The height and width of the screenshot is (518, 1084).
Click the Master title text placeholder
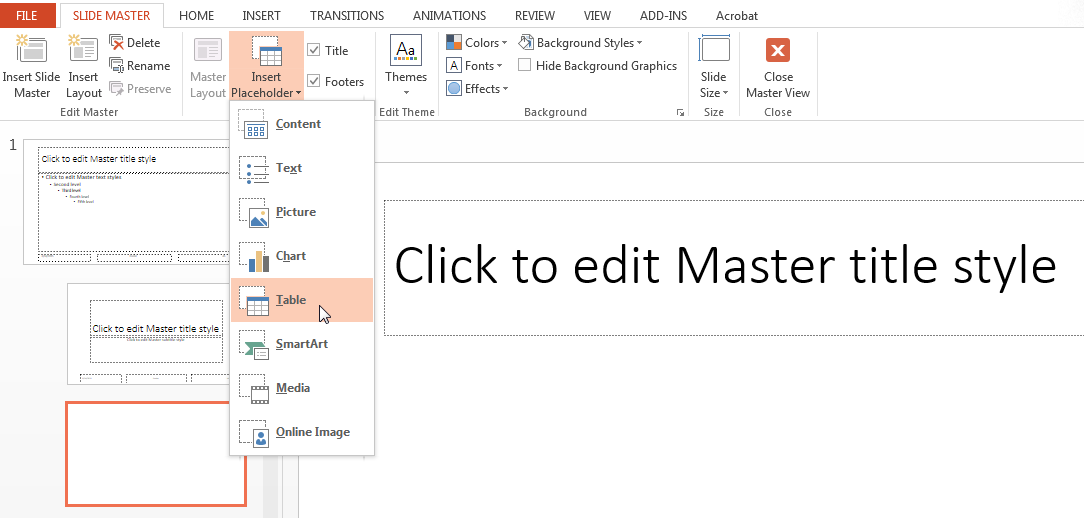(725, 267)
